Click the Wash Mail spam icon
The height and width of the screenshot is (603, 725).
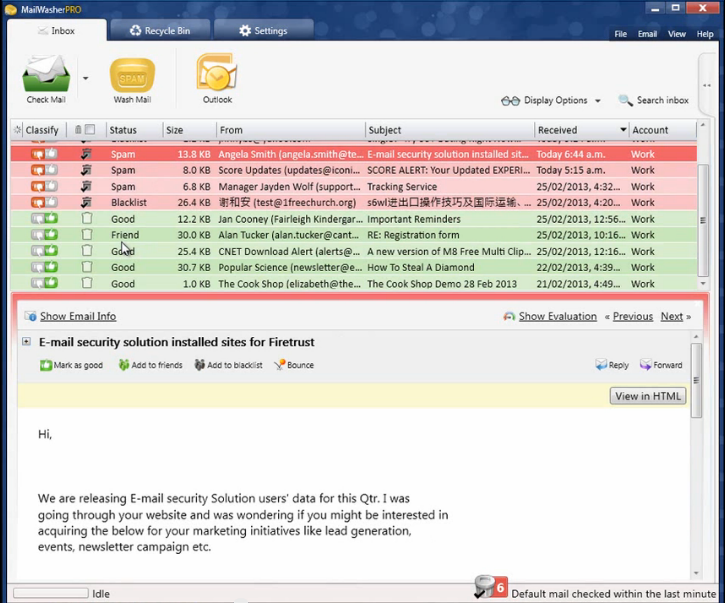(132, 75)
